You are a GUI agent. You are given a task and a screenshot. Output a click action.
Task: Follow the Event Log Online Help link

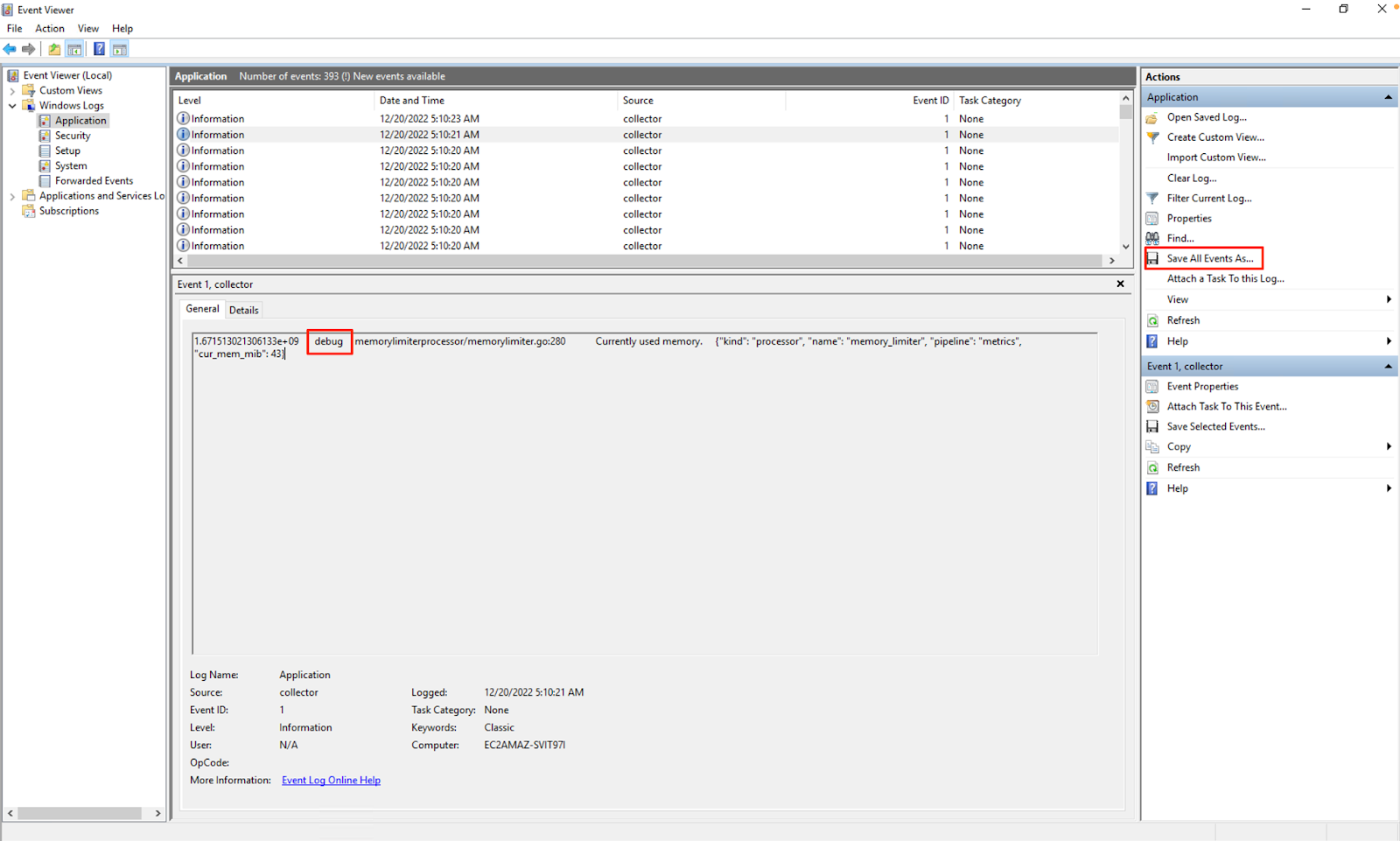tap(331, 780)
